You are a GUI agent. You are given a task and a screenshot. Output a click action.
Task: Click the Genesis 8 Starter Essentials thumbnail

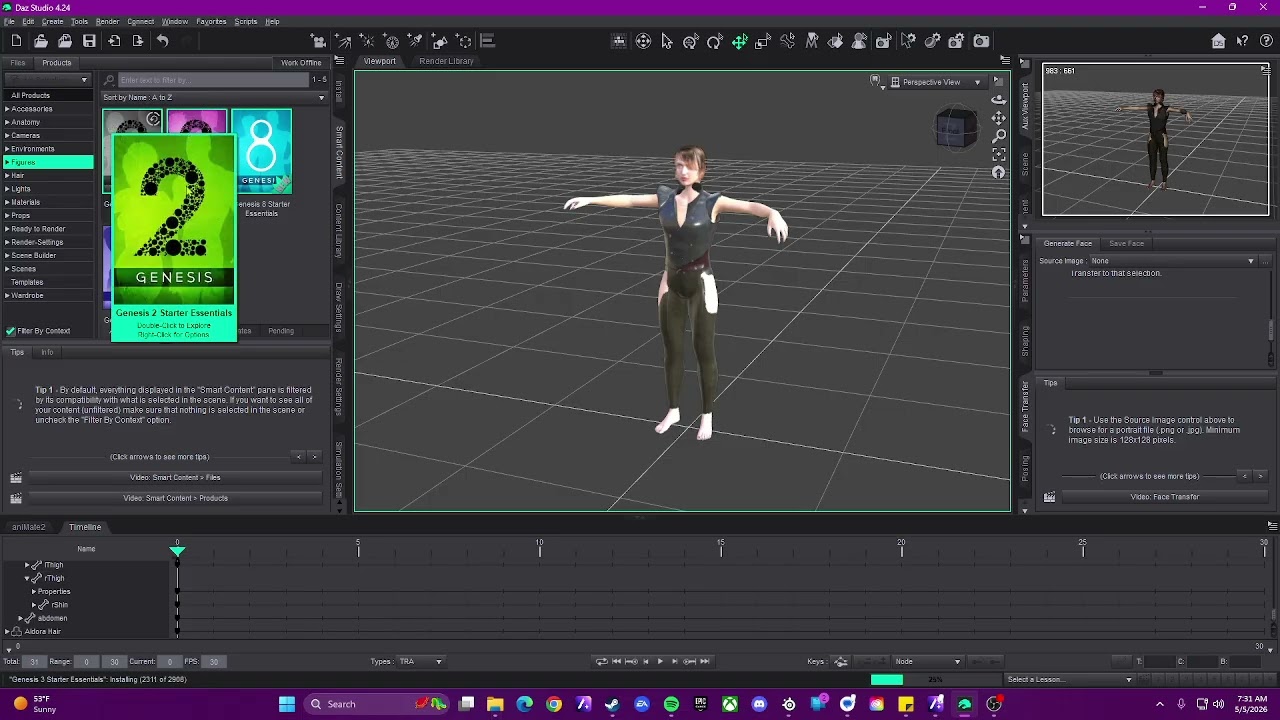point(262,151)
